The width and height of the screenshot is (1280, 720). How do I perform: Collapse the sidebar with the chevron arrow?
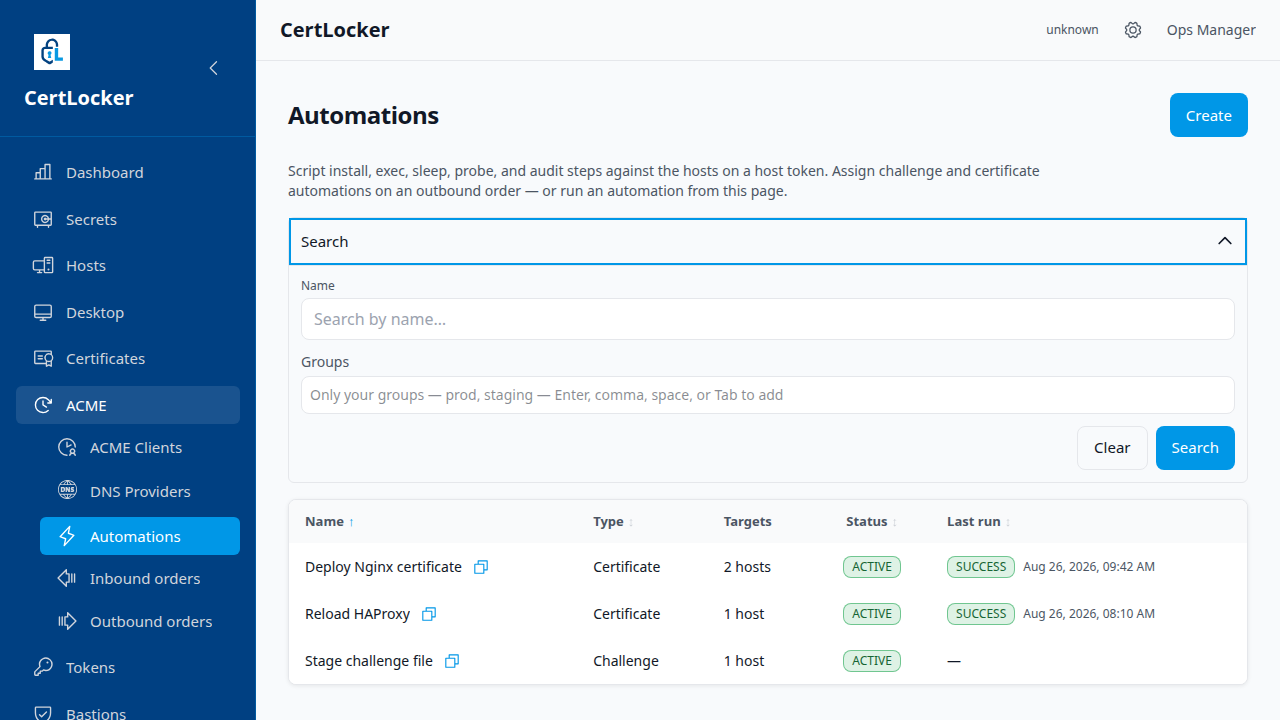click(x=213, y=68)
